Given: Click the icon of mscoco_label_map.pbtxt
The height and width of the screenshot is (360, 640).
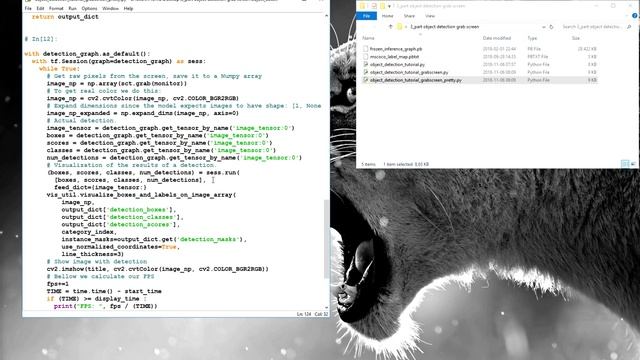Looking at the screenshot, I should [x=366, y=57].
